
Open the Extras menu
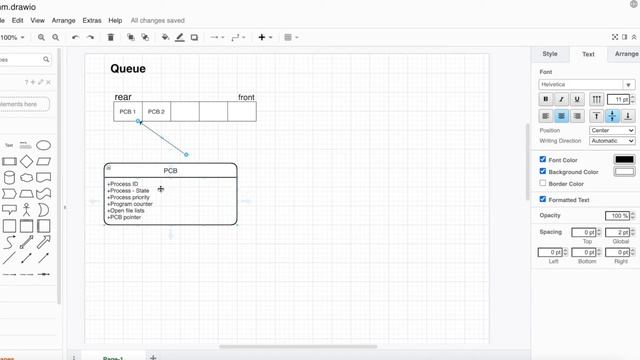[92, 20]
